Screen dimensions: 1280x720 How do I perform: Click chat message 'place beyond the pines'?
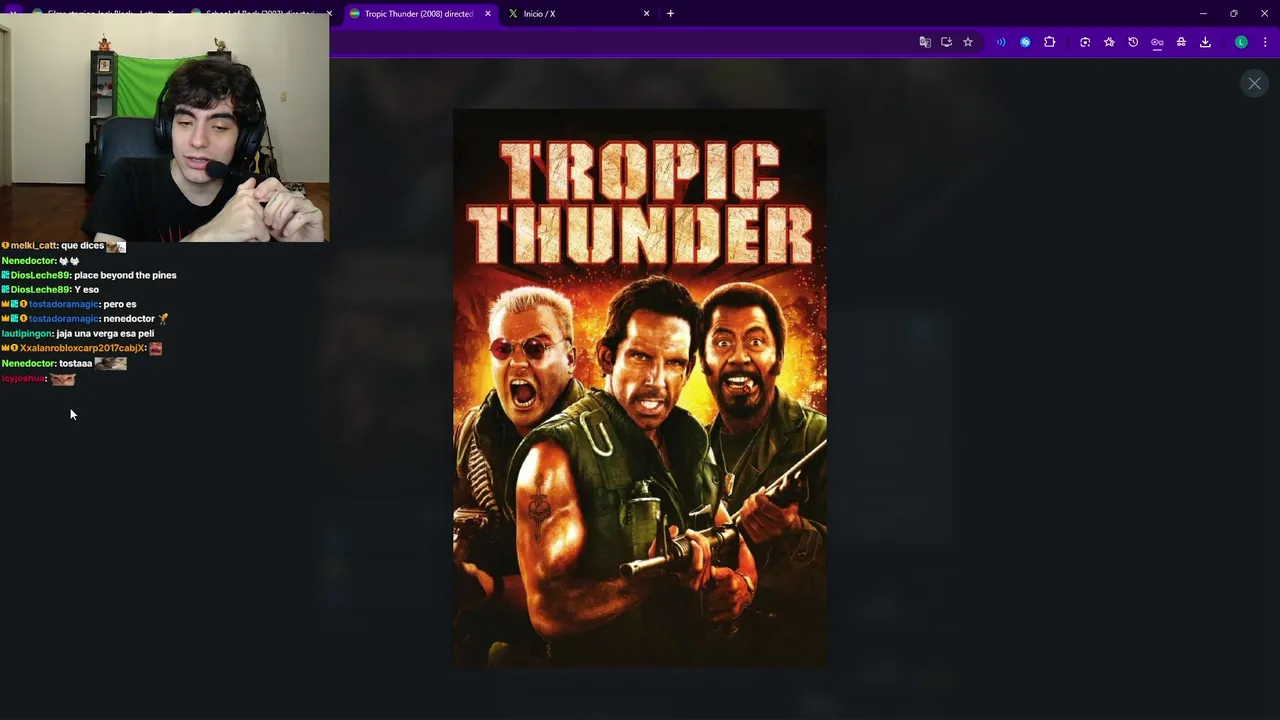[125, 275]
